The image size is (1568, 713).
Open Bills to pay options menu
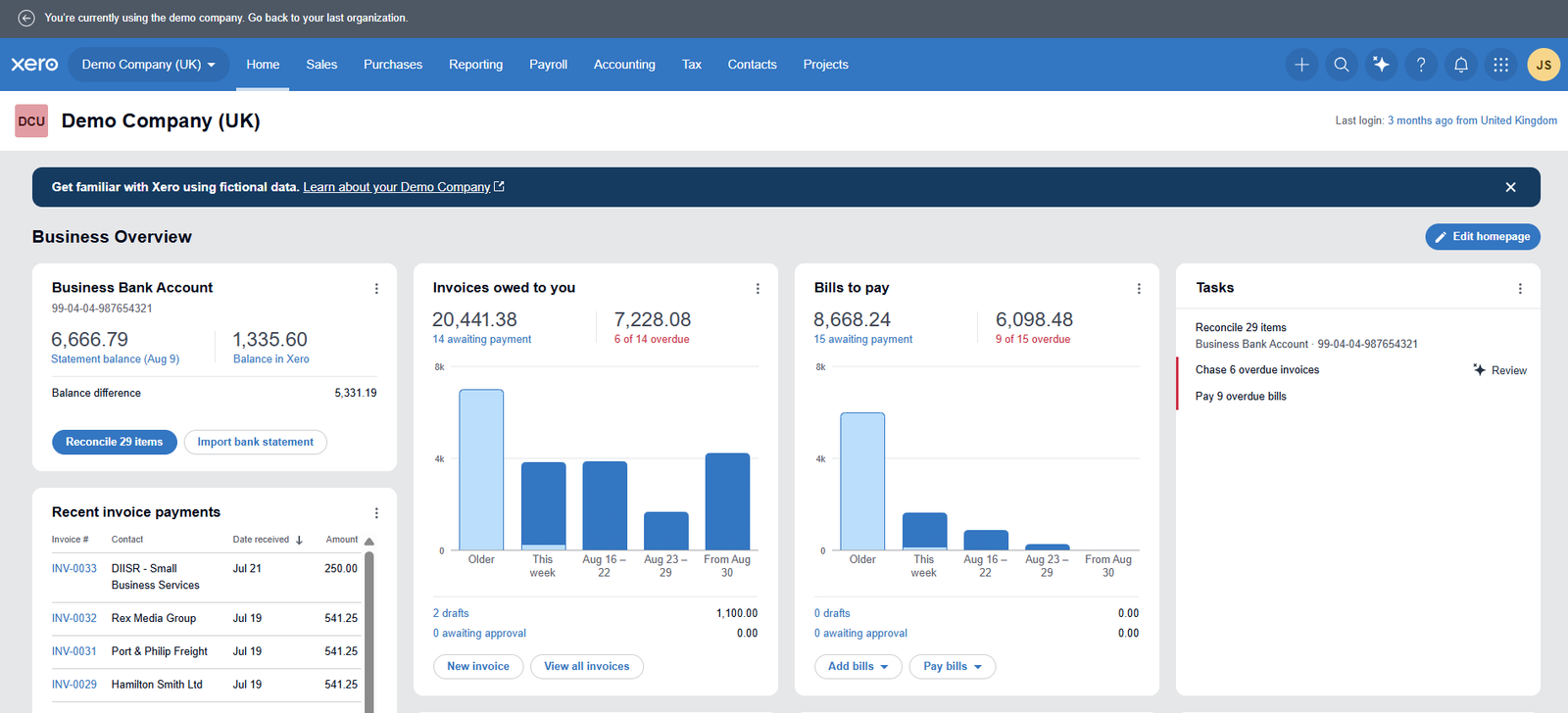coord(1139,289)
